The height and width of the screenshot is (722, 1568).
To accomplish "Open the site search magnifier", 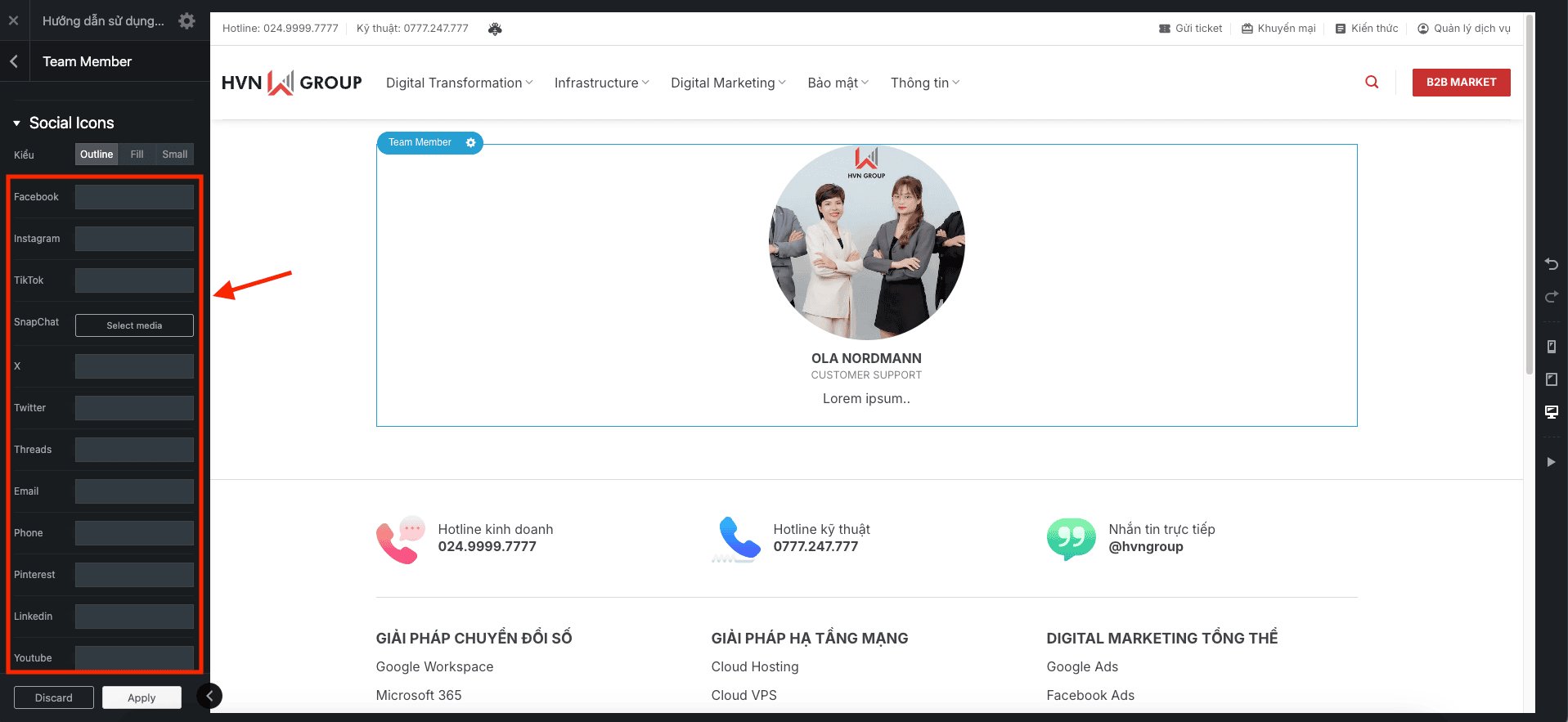I will pyautogui.click(x=1372, y=82).
